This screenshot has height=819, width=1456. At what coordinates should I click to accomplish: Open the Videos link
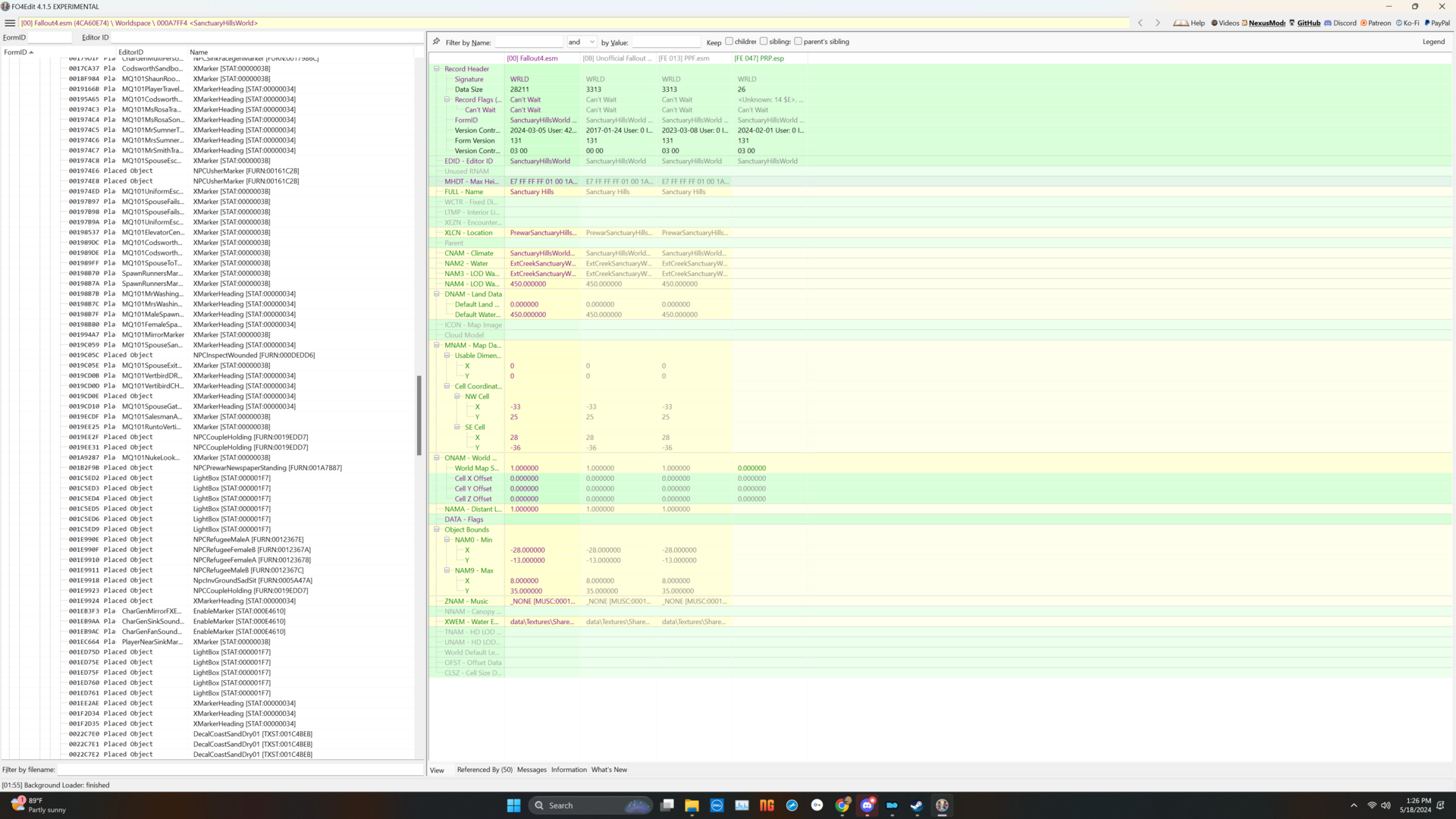(1225, 23)
